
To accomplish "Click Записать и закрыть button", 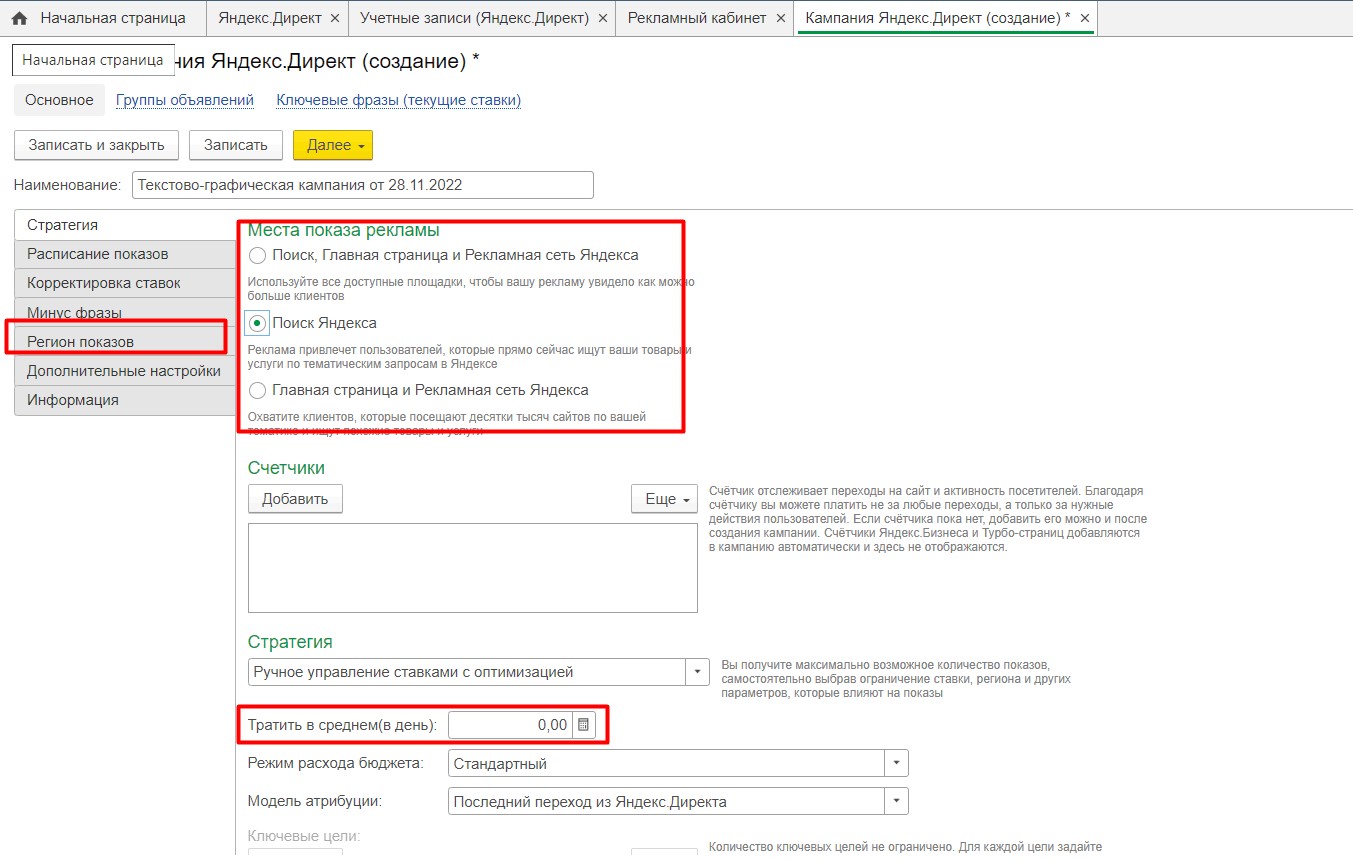I will (x=96, y=145).
